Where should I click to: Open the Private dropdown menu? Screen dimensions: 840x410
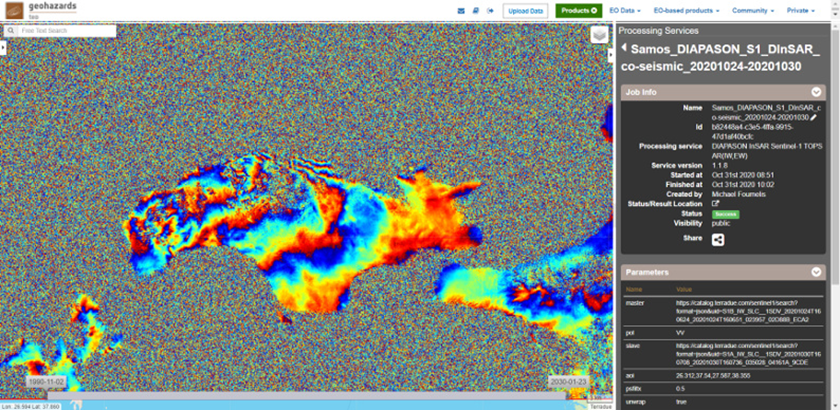801,11
